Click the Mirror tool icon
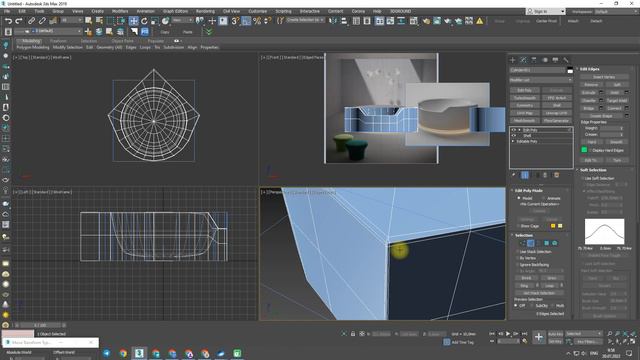Viewport: 640px width, 360px height. [x=333, y=21]
